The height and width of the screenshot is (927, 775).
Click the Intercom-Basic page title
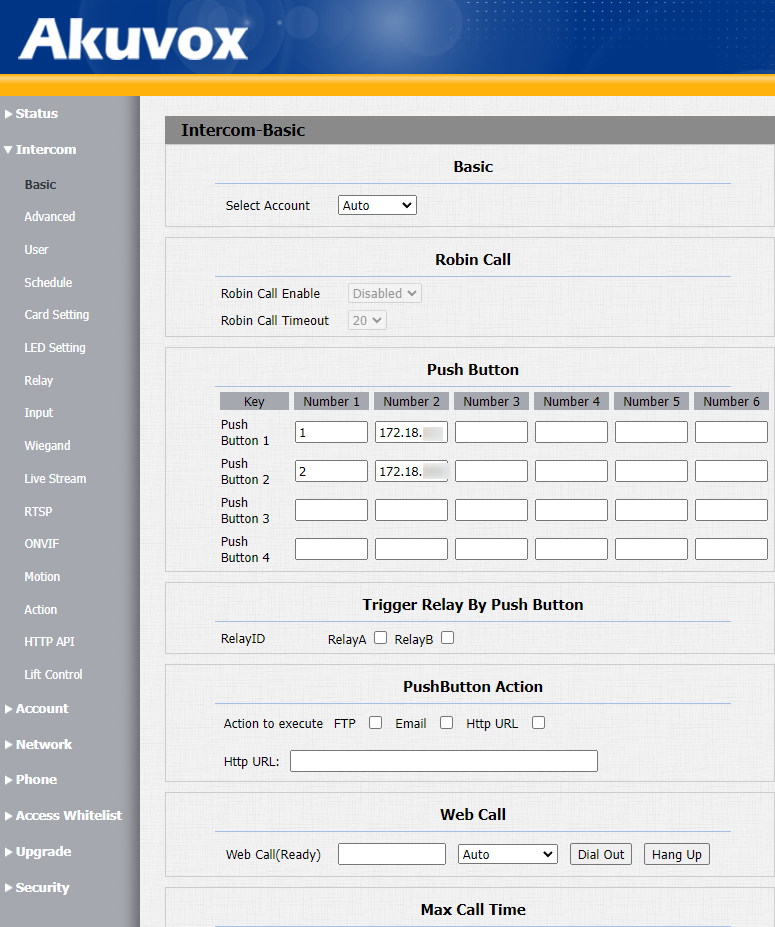[x=243, y=130]
